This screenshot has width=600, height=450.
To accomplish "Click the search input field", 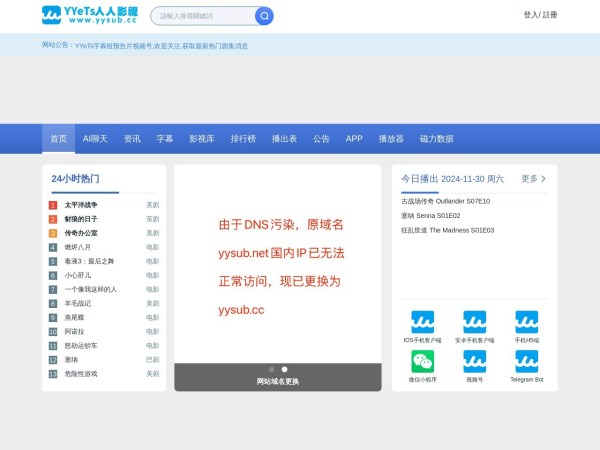I will click(204, 16).
